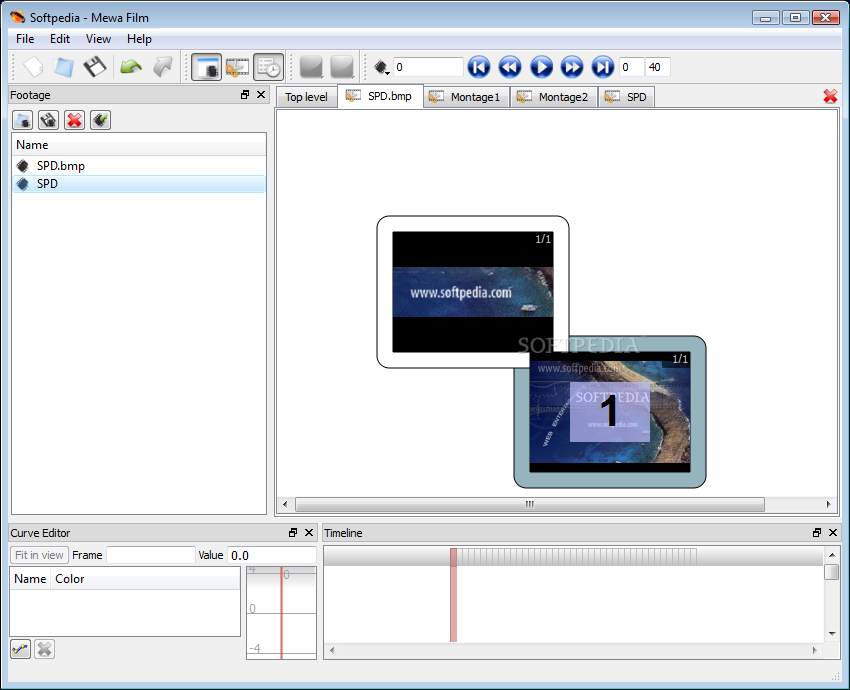Image resolution: width=850 pixels, height=690 pixels.
Task: Click the Timeline horizontal scroll left arrow
Action: [332, 650]
